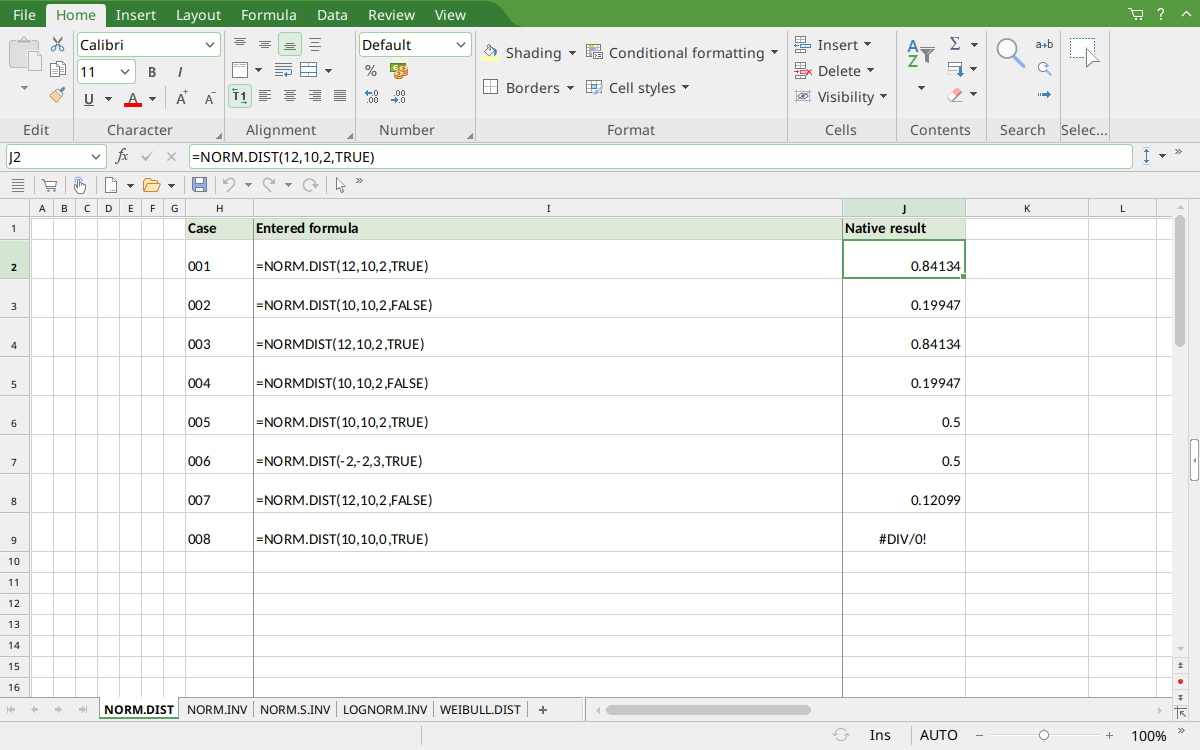This screenshot has height=750, width=1200.
Task: Switch to the Formula ribbon tab
Action: (x=268, y=15)
